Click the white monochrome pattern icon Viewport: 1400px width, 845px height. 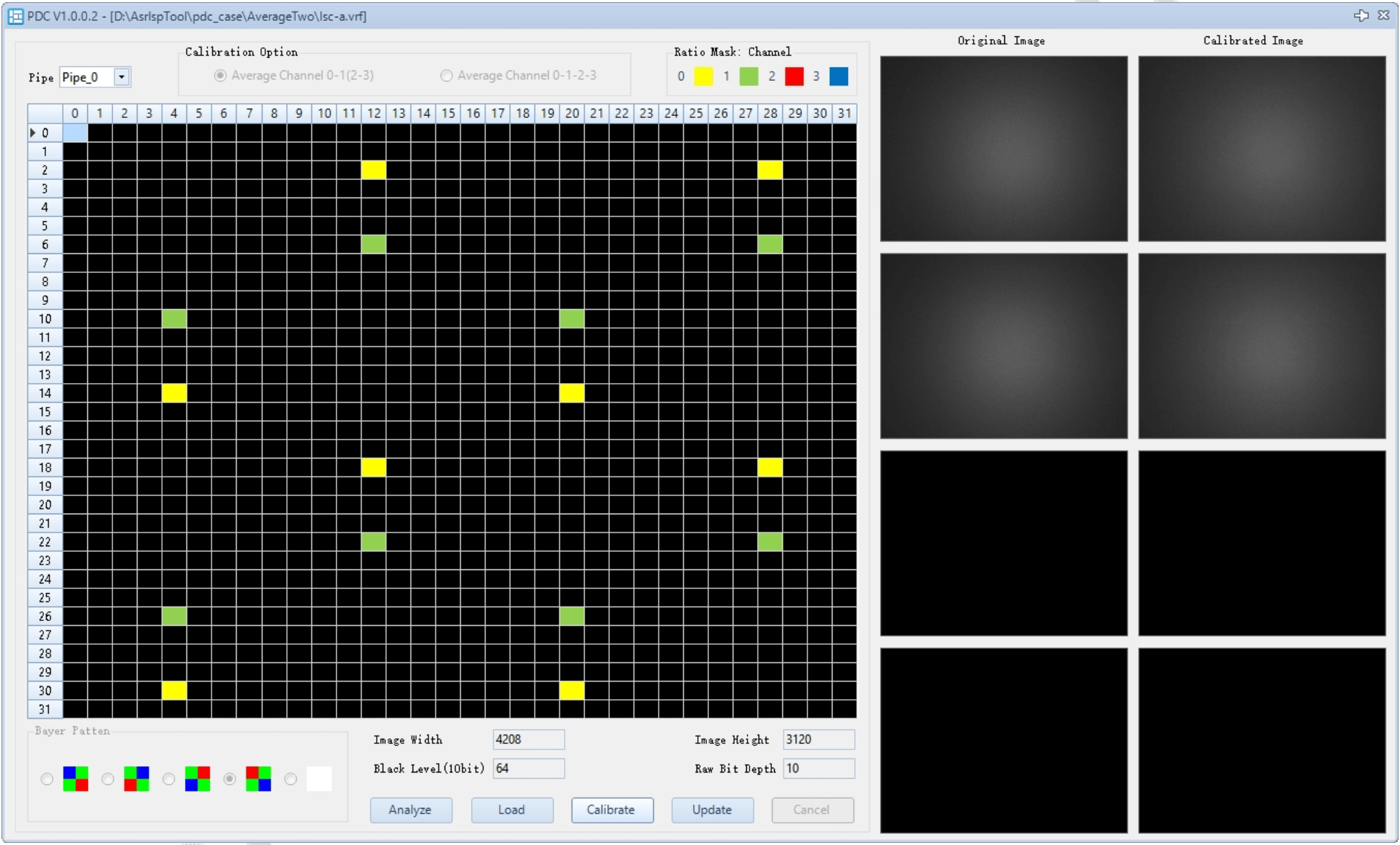319,779
